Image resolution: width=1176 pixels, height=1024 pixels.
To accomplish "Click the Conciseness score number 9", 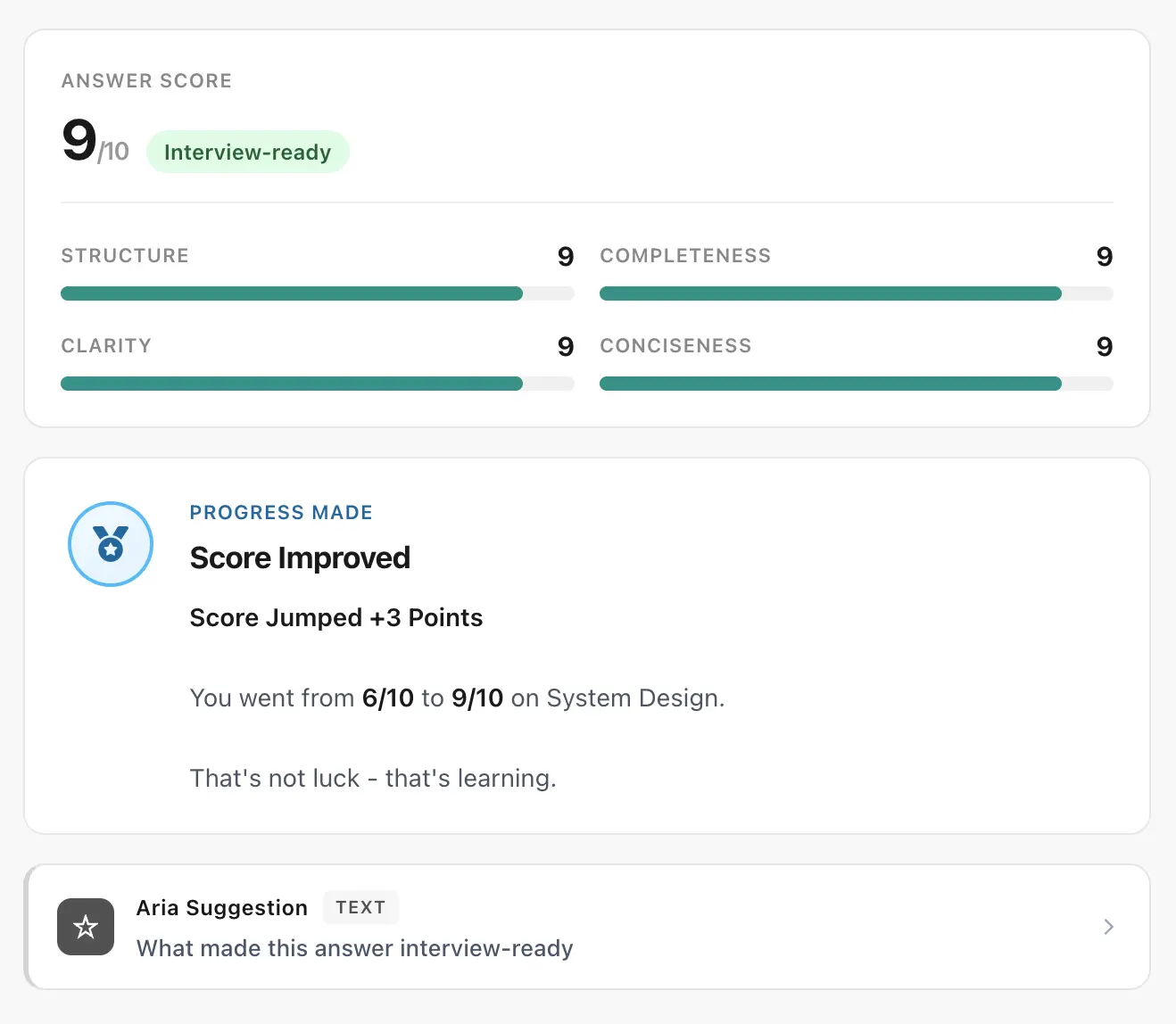I will [x=1104, y=347].
